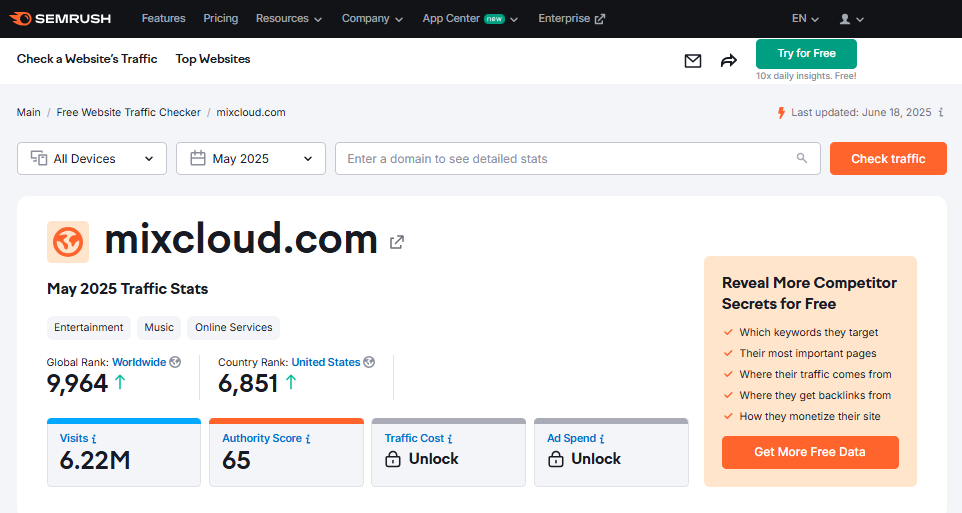Image resolution: width=962 pixels, height=513 pixels.
Task: Open the All Devices dropdown
Action: (x=92, y=158)
